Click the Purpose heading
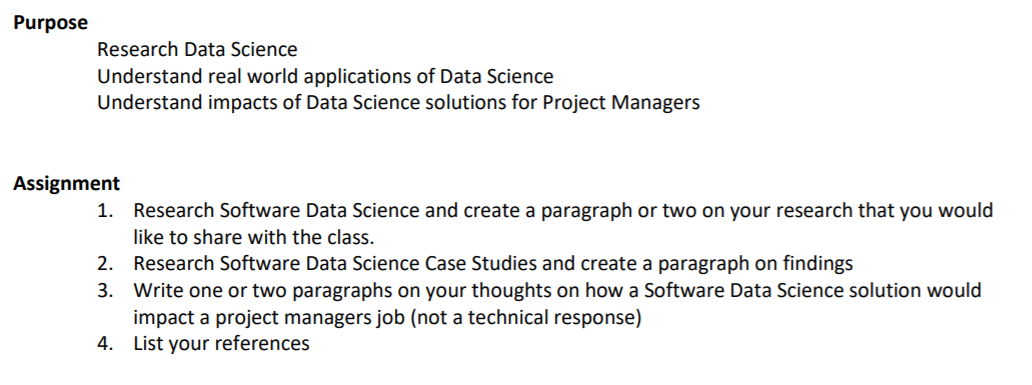 [x=51, y=23]
